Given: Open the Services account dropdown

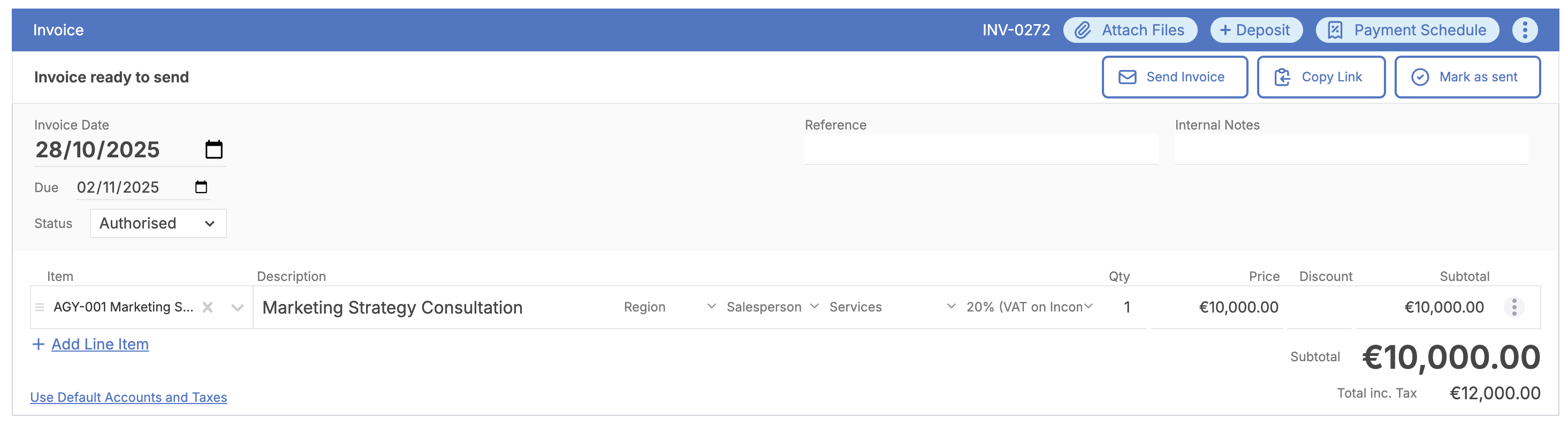Looking at the screenshot, I should tap(892, 307).
